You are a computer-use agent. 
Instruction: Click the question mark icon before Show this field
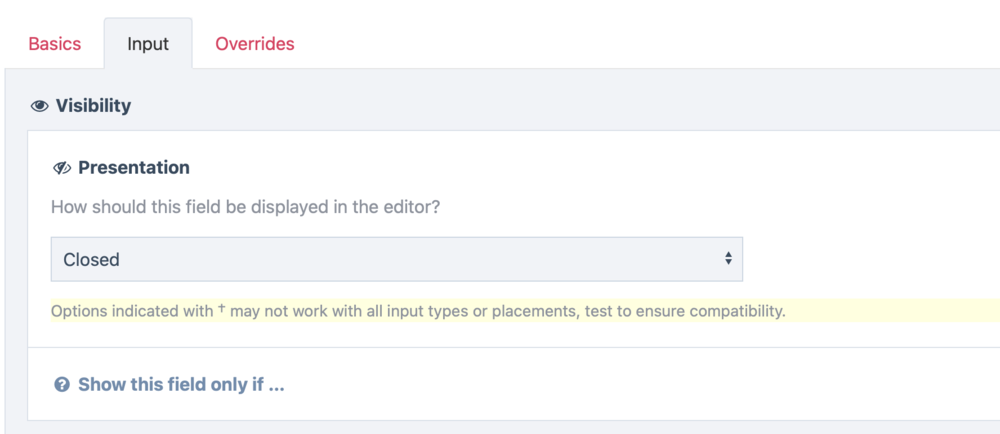click(63, 385)
